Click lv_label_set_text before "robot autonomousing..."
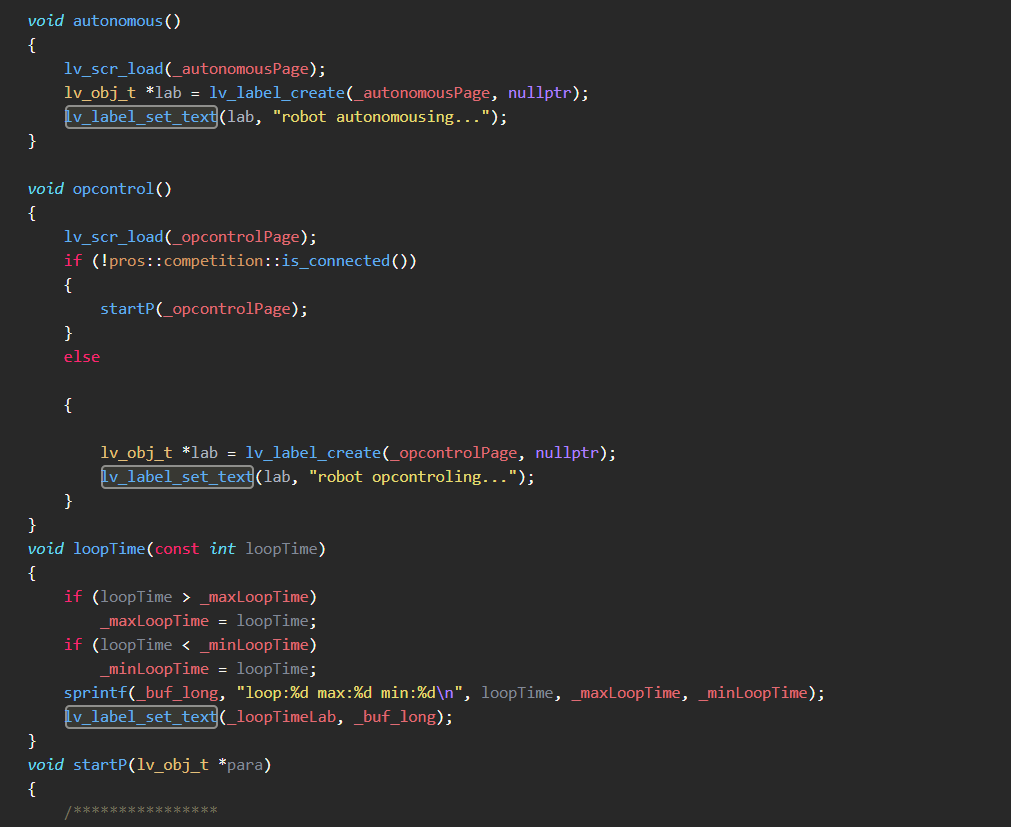Screen dimensions: 1011x827 click(141, 117)
